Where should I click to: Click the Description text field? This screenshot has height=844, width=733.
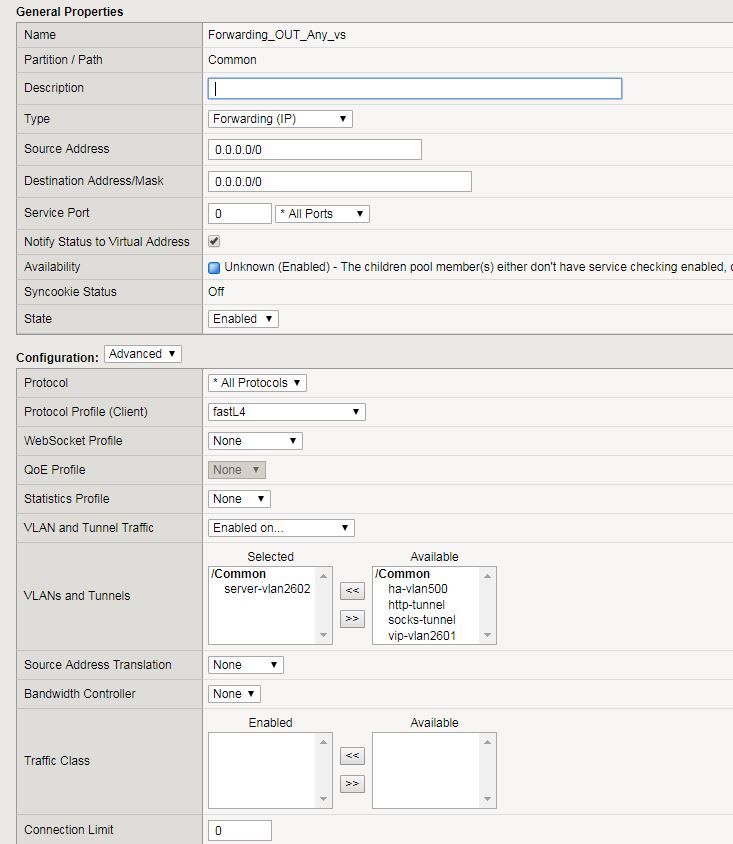click(414, 88)
